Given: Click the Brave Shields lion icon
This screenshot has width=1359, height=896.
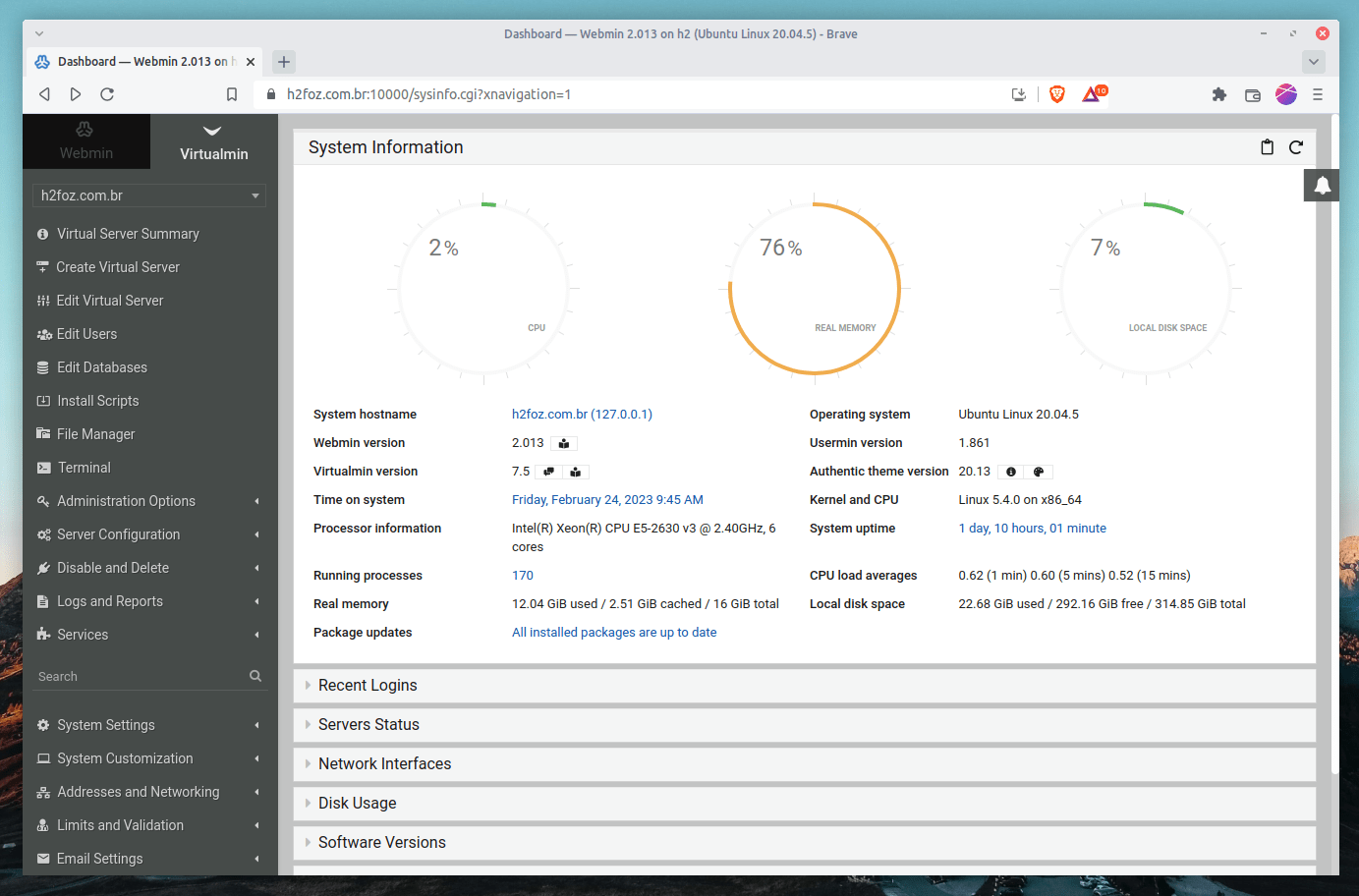Looking at the screenshot, I should pos(1057,94).
